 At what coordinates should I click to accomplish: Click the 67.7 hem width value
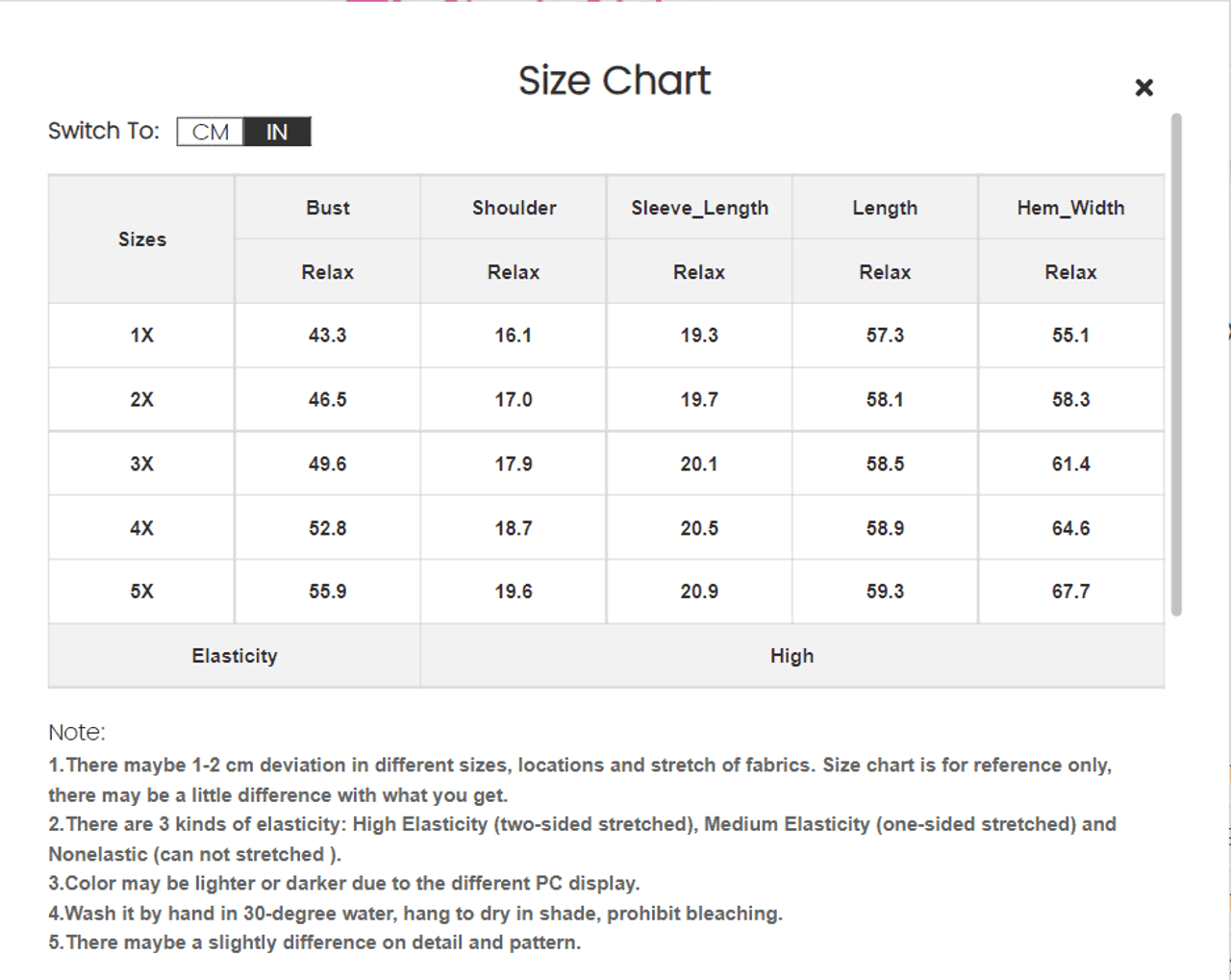1070,591
